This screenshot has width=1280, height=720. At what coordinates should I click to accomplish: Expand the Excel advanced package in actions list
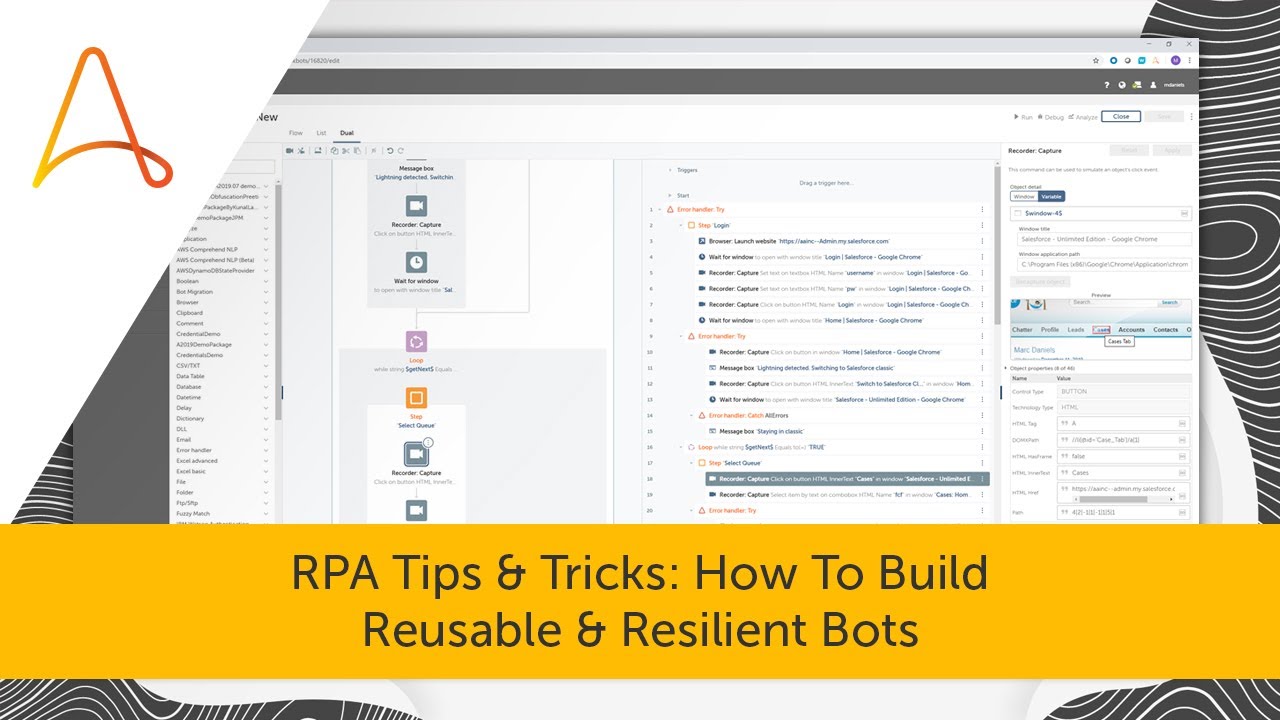click(x=266, y=461)
